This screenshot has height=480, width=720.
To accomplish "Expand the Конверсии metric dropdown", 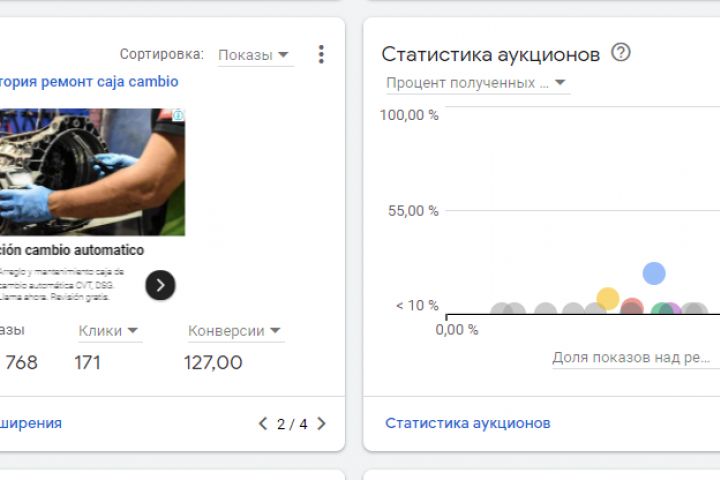I will 235,331.
